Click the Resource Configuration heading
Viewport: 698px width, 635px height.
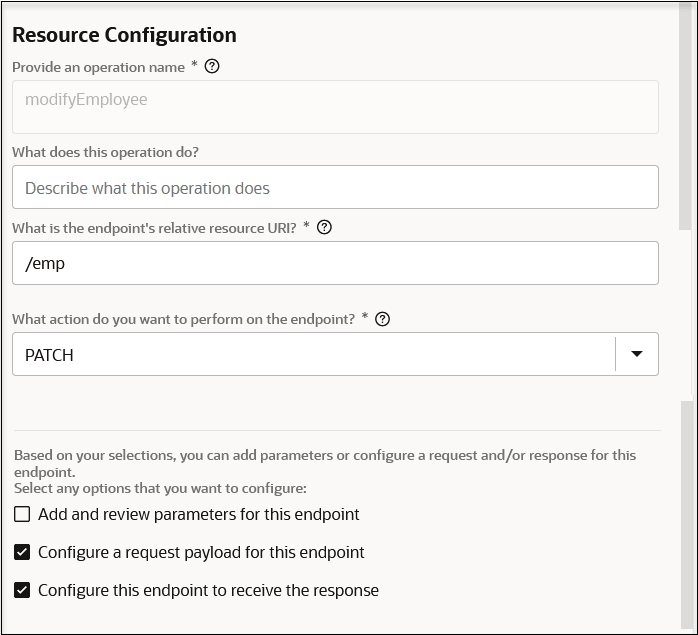point(124,35)
